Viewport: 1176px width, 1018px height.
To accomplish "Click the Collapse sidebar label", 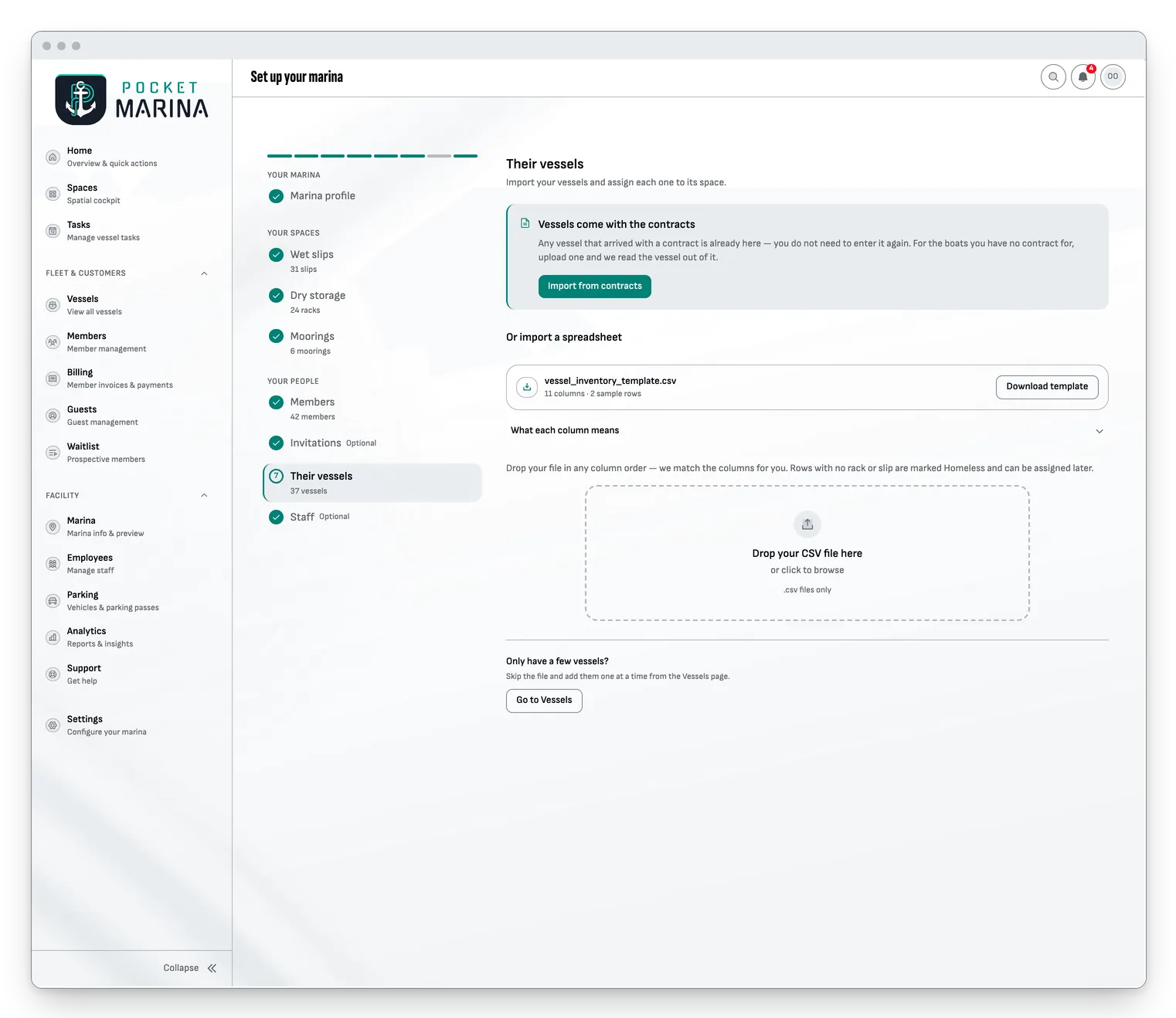I will tap(181, 968).
